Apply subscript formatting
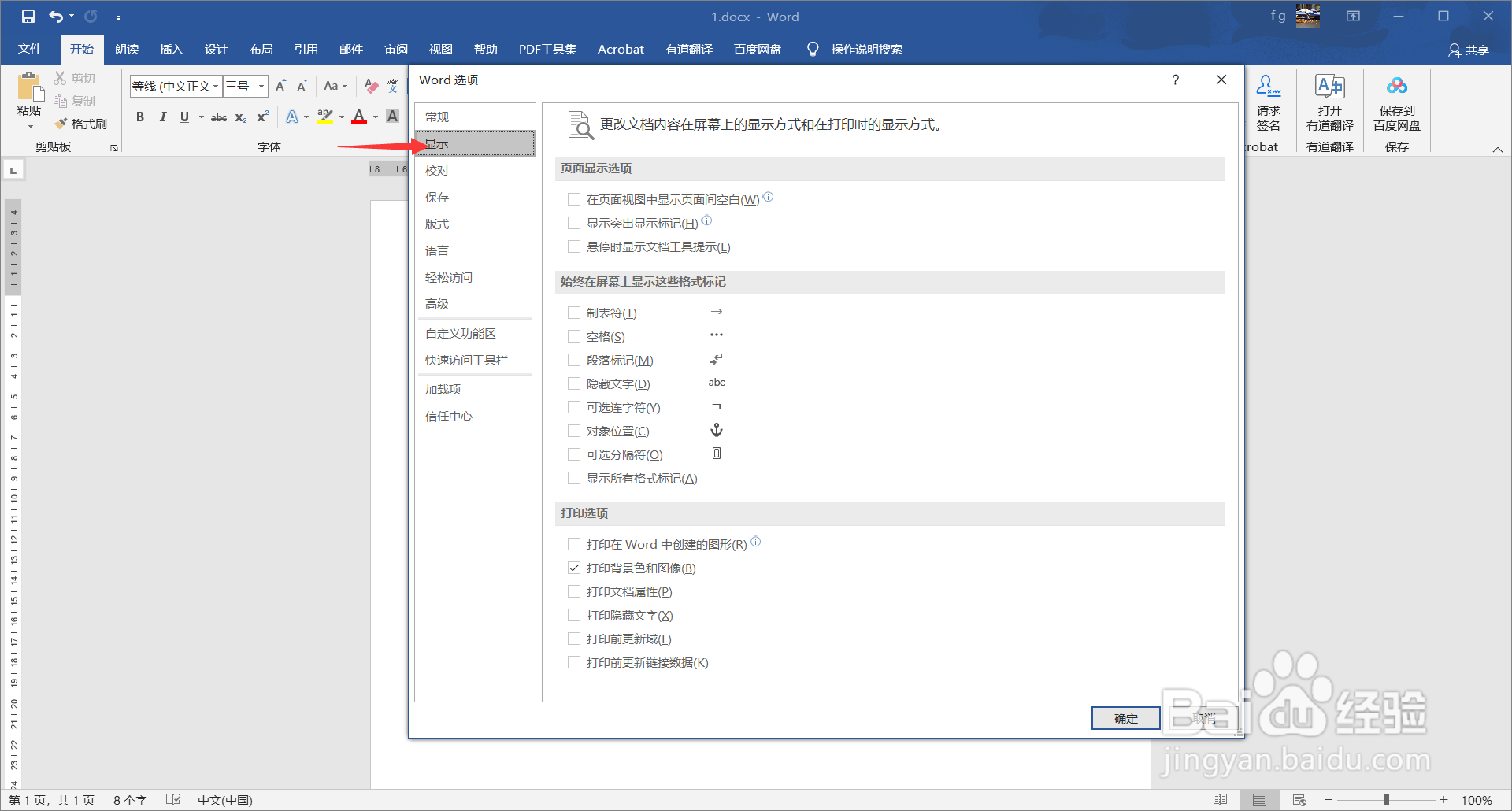 [x=240, y=117]
